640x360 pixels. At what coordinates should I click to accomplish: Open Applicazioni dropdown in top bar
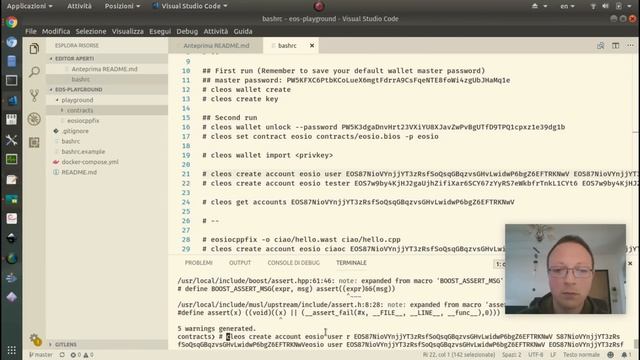[x=30, y=6]
